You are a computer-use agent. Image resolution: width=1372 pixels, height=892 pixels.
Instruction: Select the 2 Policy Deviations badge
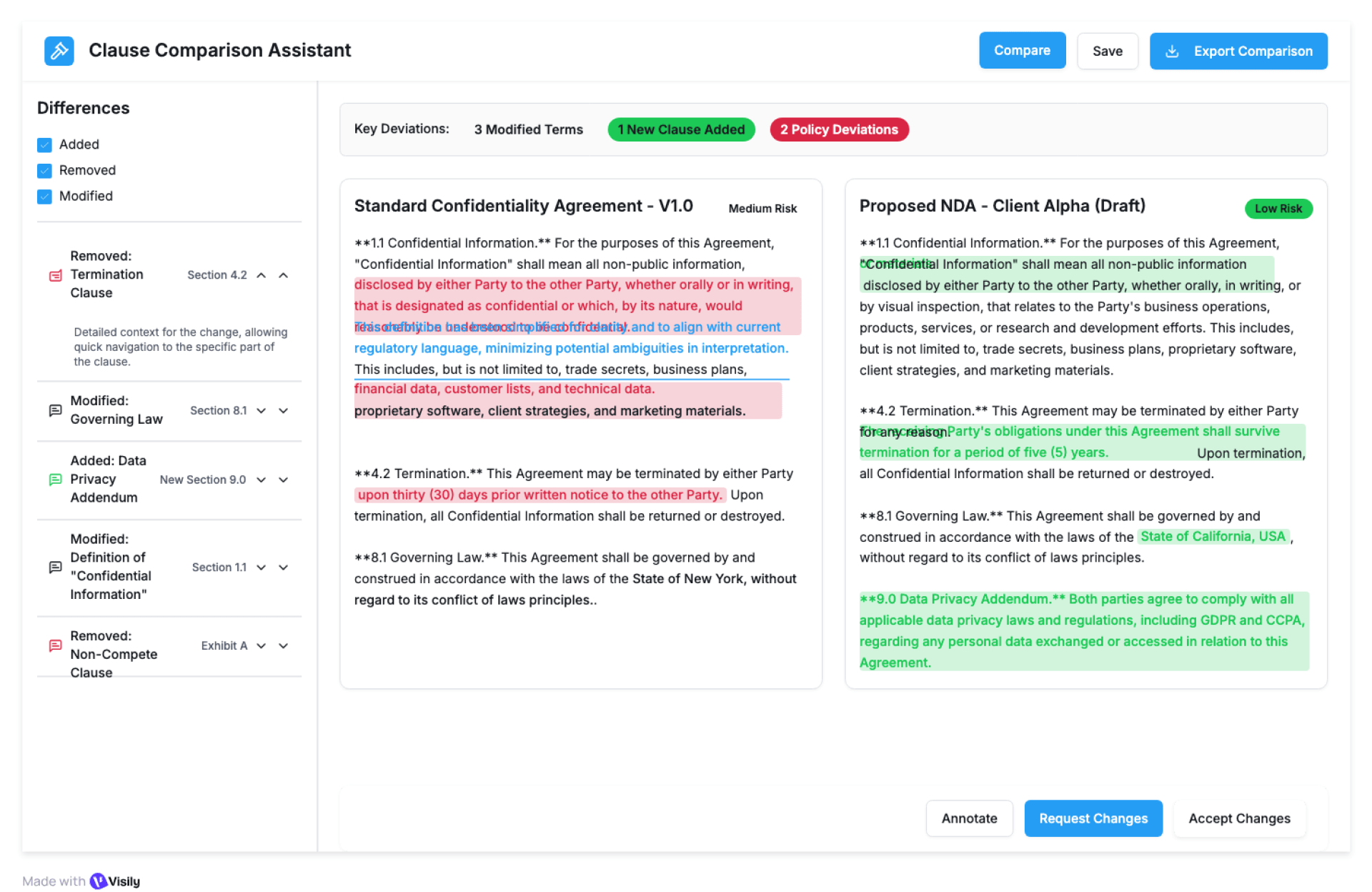pos(839,129)
